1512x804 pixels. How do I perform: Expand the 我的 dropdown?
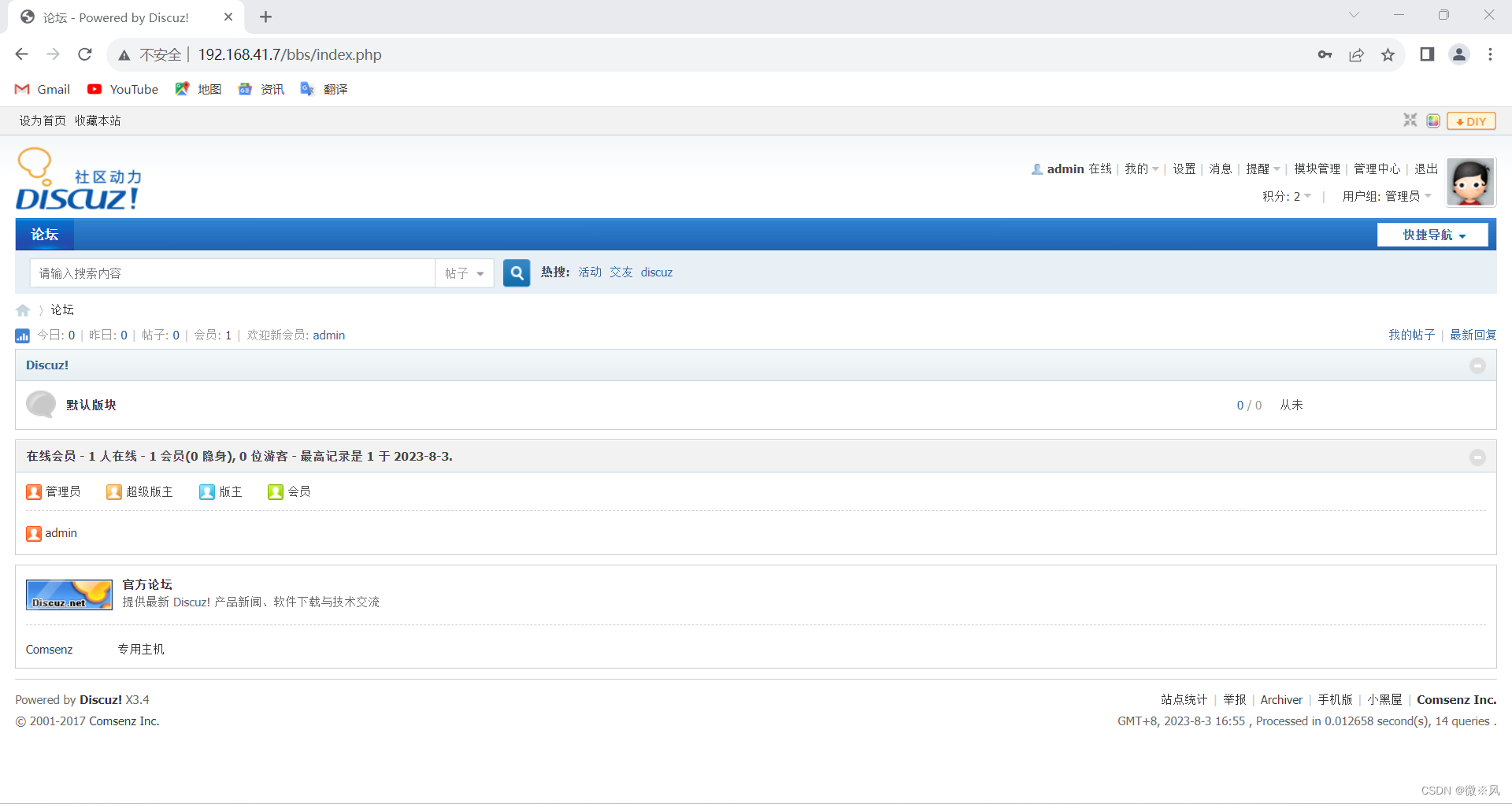click(x=1141, y=169)
